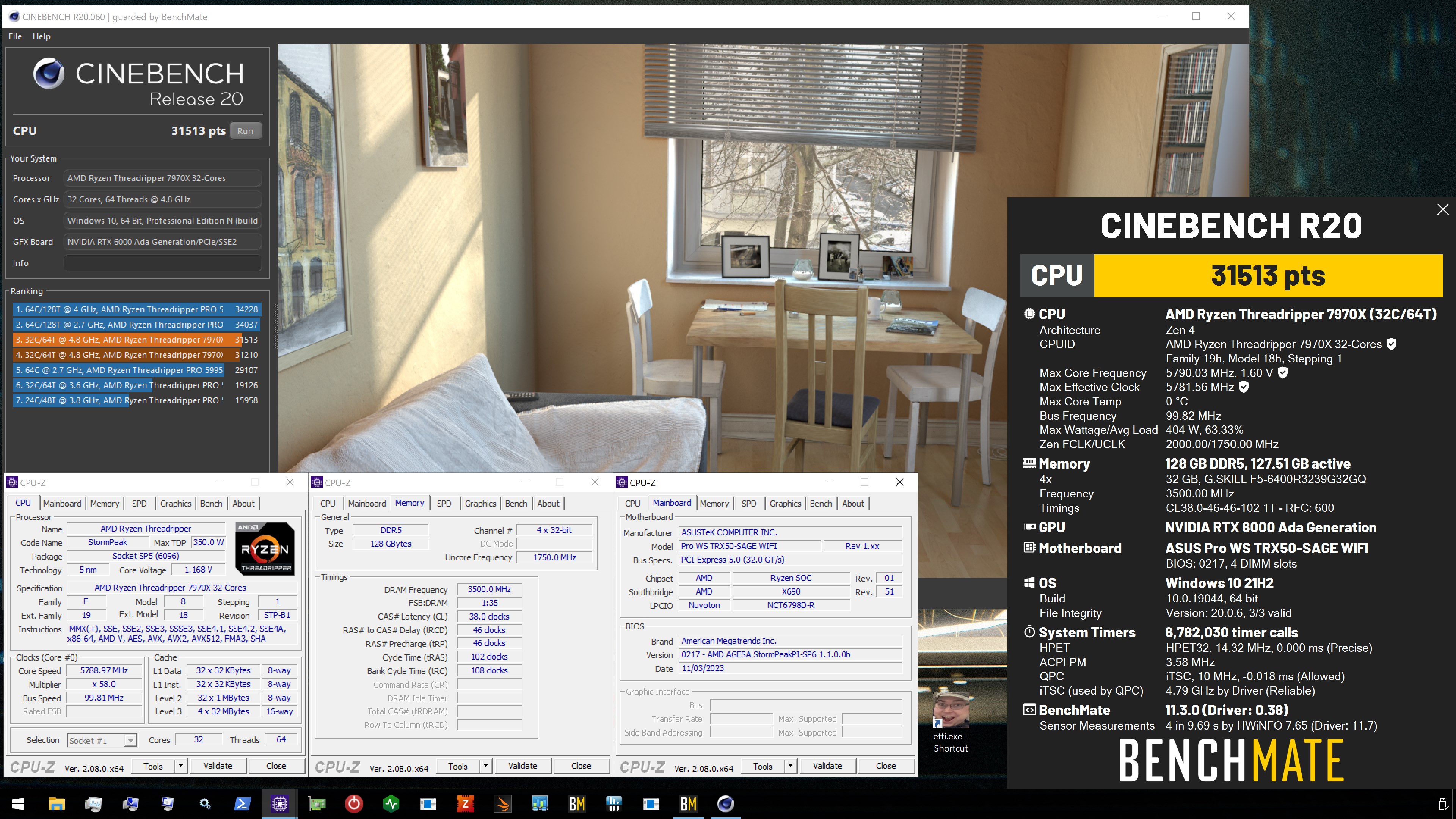Open the effi.exe shortcut on the desktop
1456x819 pixels.
click(951, 723)
